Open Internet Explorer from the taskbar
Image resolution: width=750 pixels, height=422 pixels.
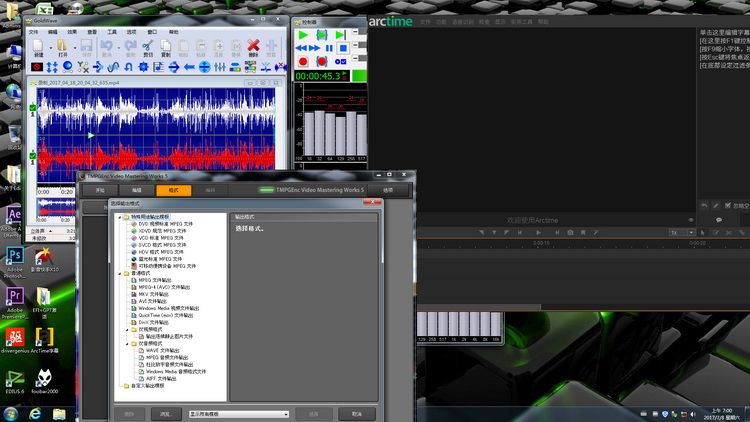35,414
